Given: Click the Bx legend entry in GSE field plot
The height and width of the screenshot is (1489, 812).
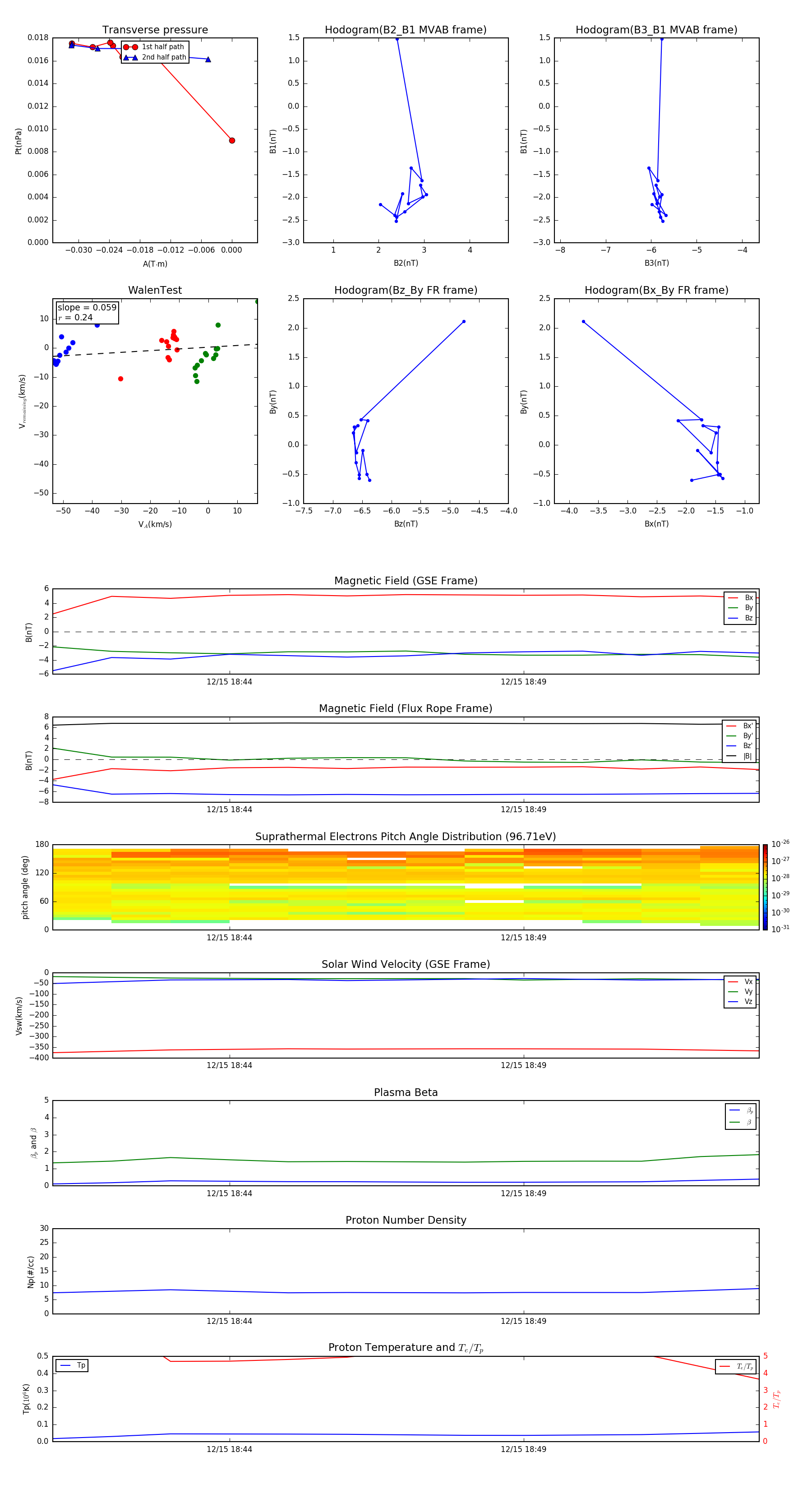Looking at the screenshot, I should coord(740,598).
